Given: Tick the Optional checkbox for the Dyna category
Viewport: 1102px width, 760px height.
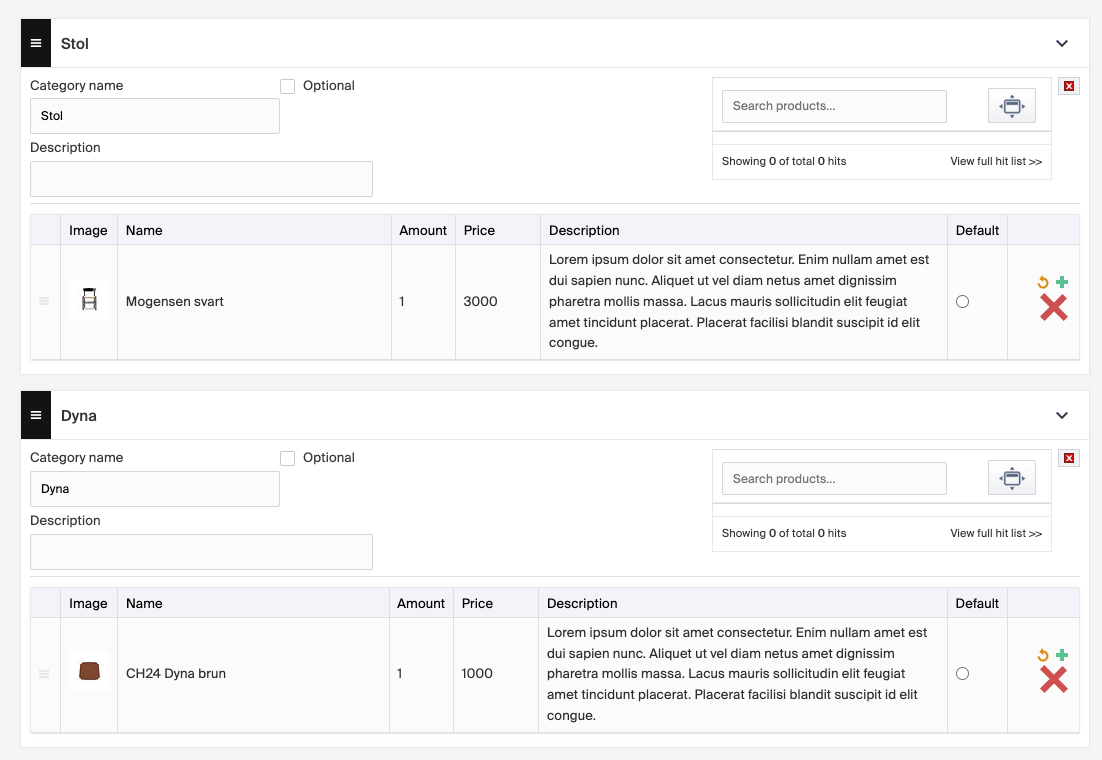Looking at the screenshot, I should [x=288, y=458].
